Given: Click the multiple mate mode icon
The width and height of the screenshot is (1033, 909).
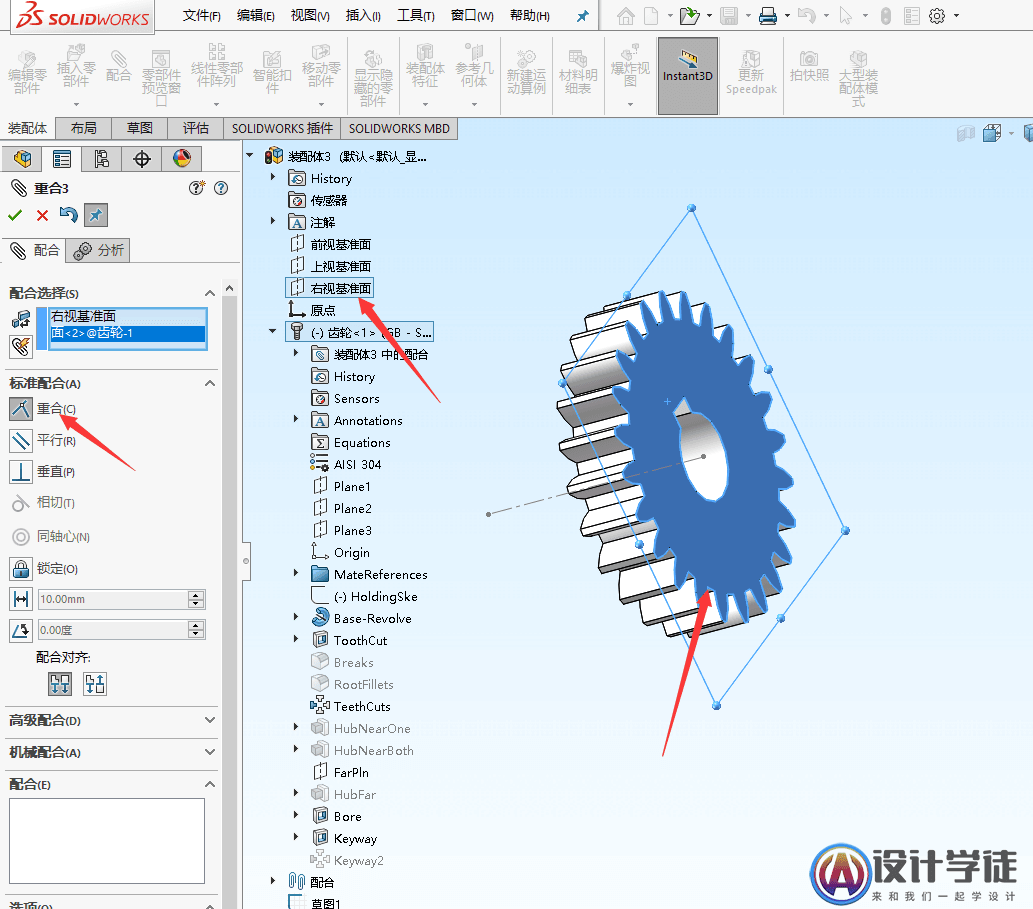Looking at the screenshot, I should coord(20,346).
